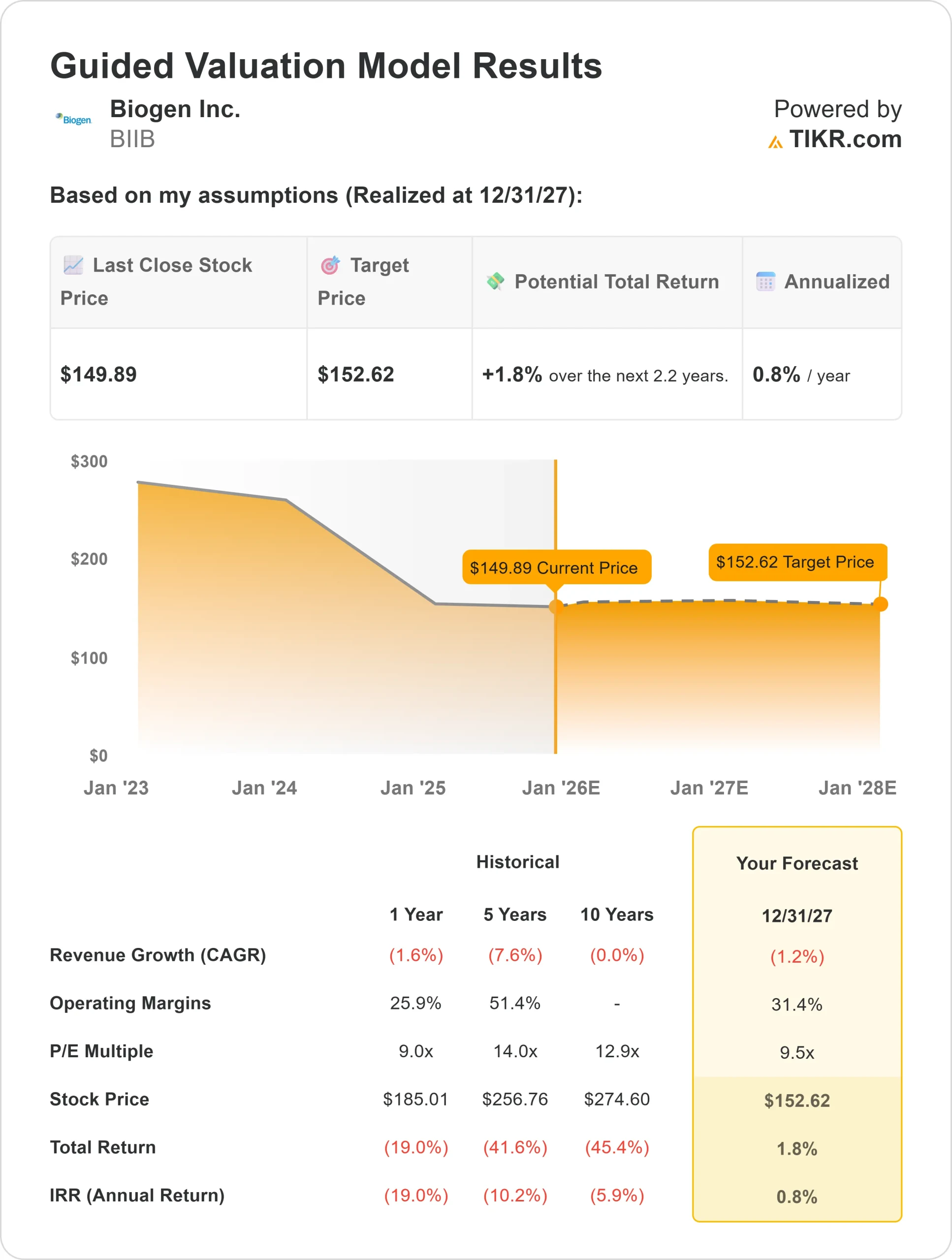Select the 5 Years historical column header
The height and width of the screenshot is (1260, 952).
pyautogui.click(x=515, y=914)
